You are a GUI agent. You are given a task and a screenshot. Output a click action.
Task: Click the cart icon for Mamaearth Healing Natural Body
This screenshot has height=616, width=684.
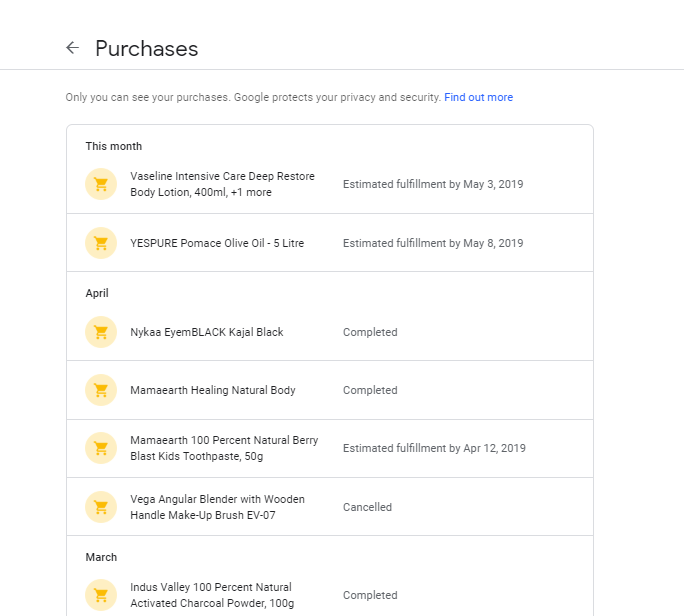[101, 390]
